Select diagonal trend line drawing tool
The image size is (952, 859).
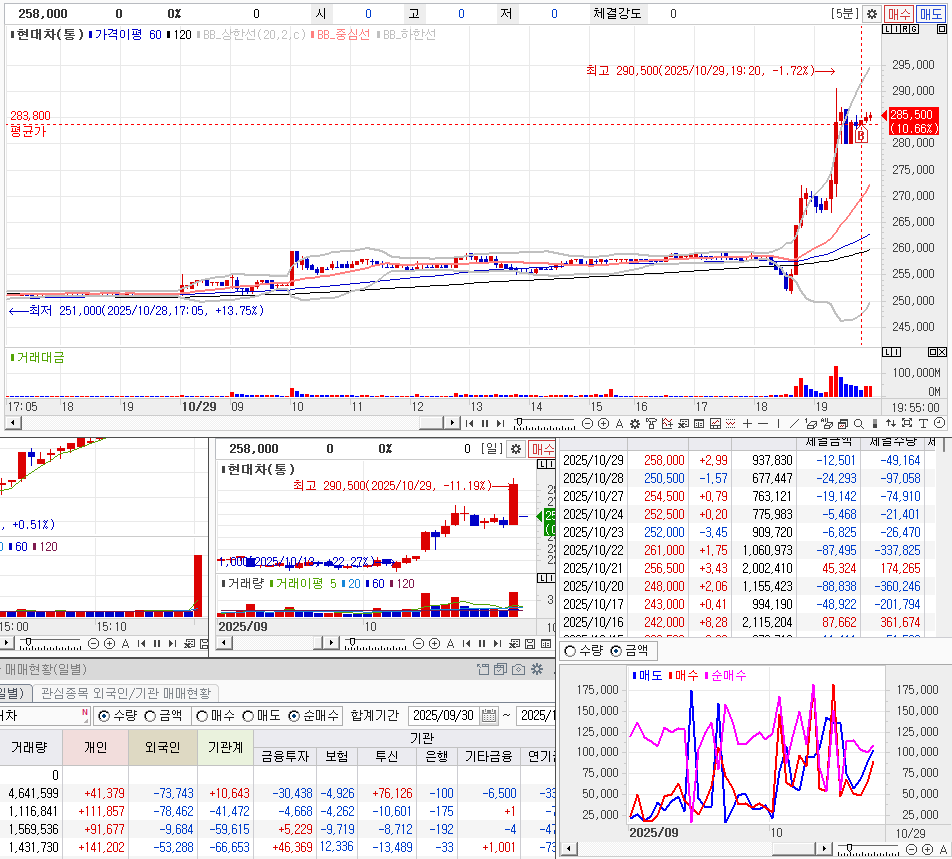(794, 423)
